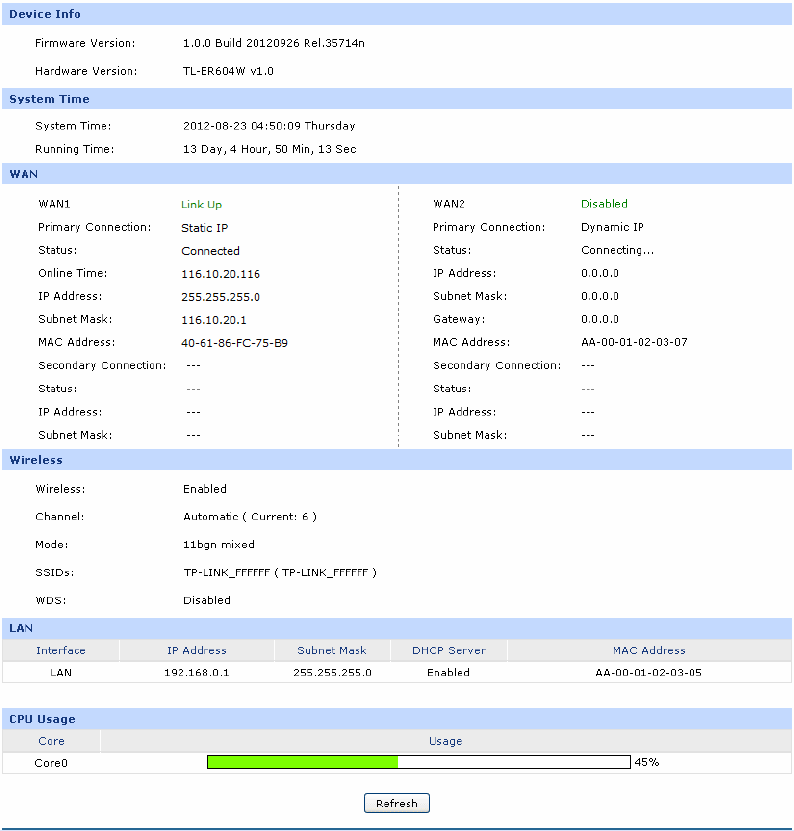The width and height of the screenshot is (794, 831).
Task: Click the MAC Address column header in LAN table
Action: tap(649, 650)
